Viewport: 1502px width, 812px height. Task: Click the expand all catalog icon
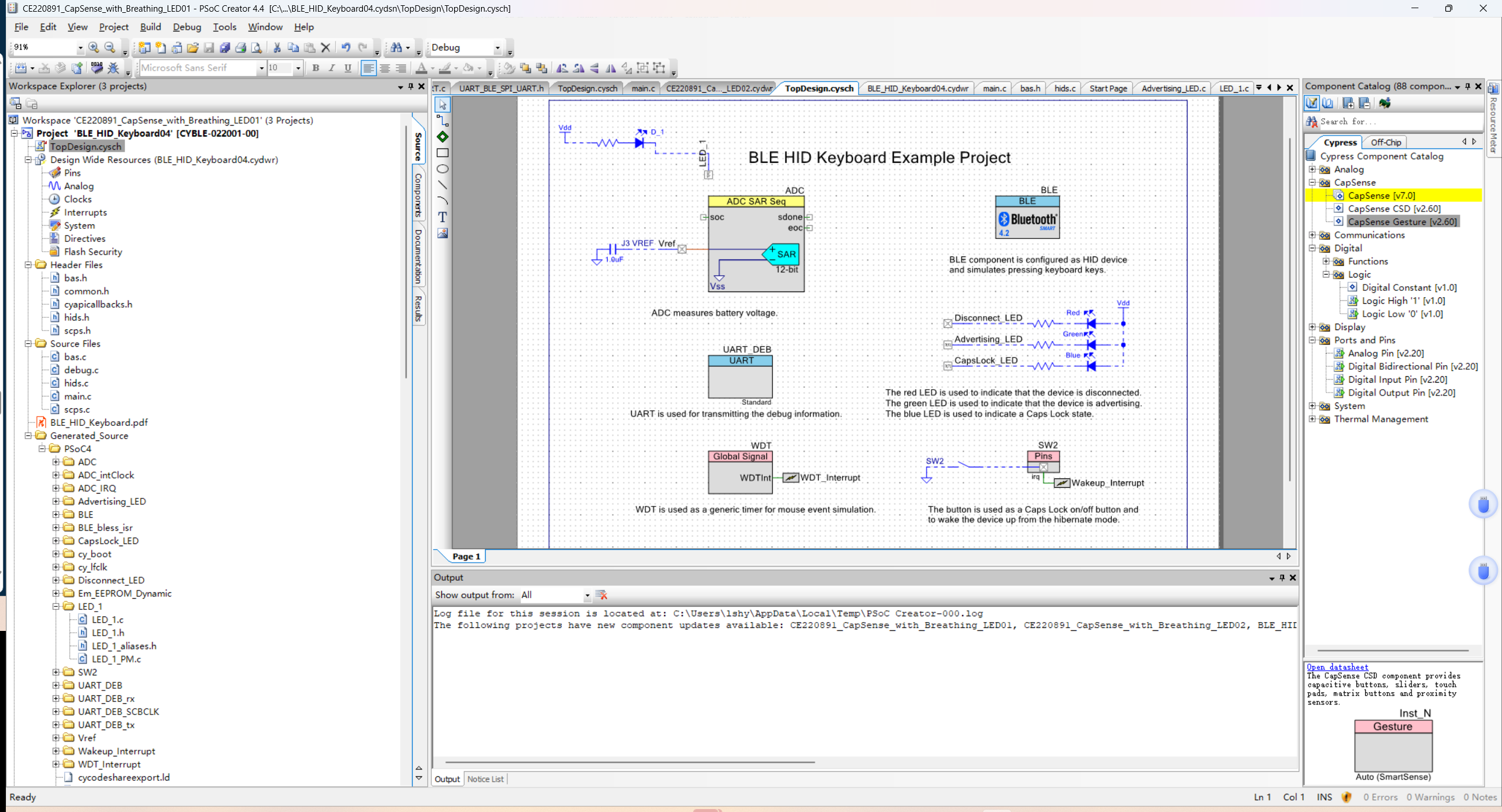click(x=1348, y=103)
